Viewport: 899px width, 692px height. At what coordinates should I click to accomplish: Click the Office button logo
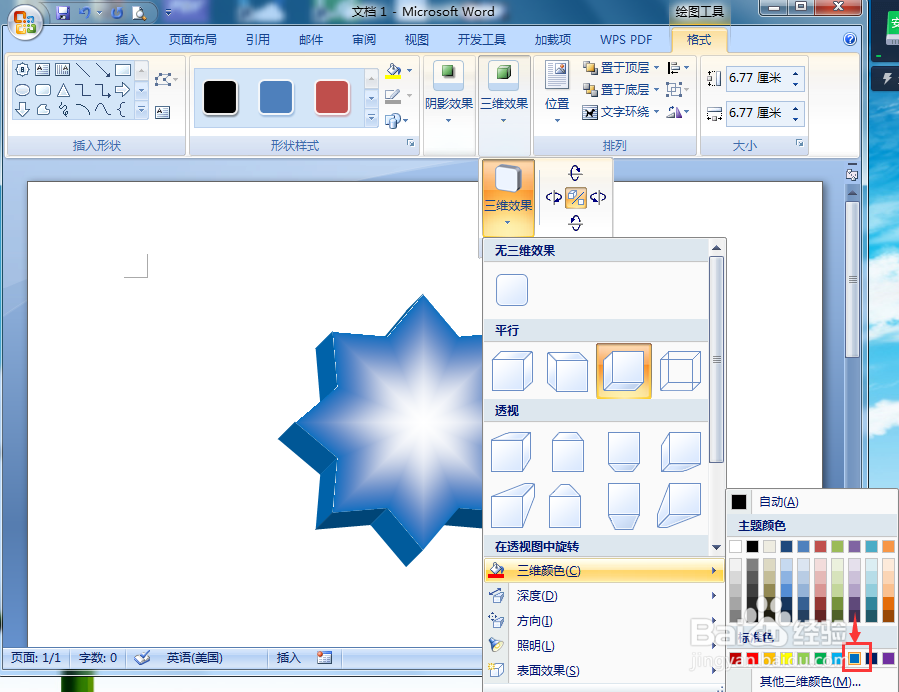(25, 23)
